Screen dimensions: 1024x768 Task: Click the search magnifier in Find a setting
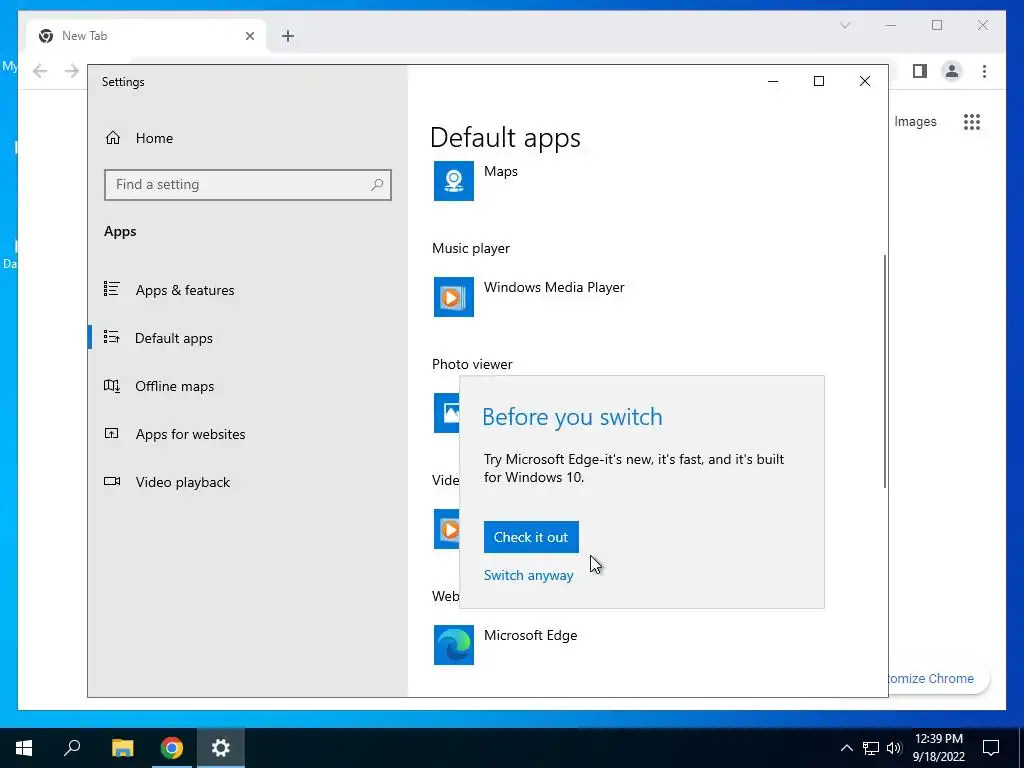coord(377,185)
